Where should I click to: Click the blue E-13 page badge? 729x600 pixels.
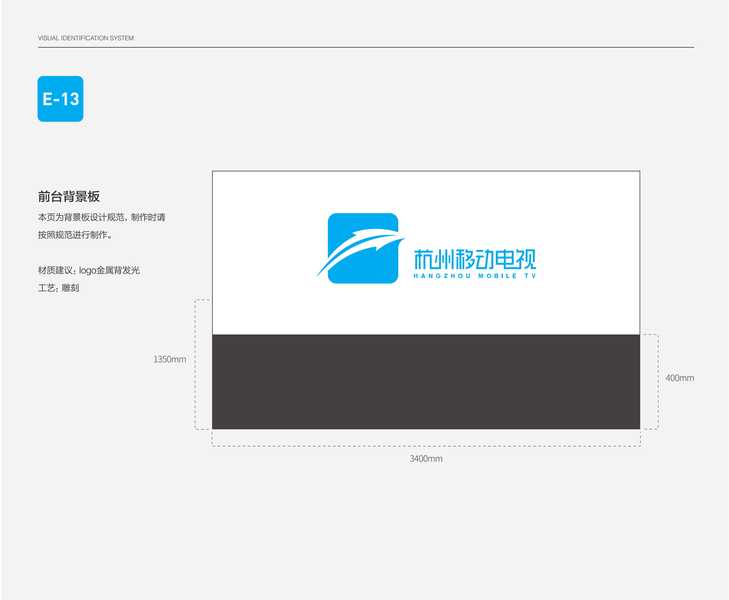[x=60, y=99]
